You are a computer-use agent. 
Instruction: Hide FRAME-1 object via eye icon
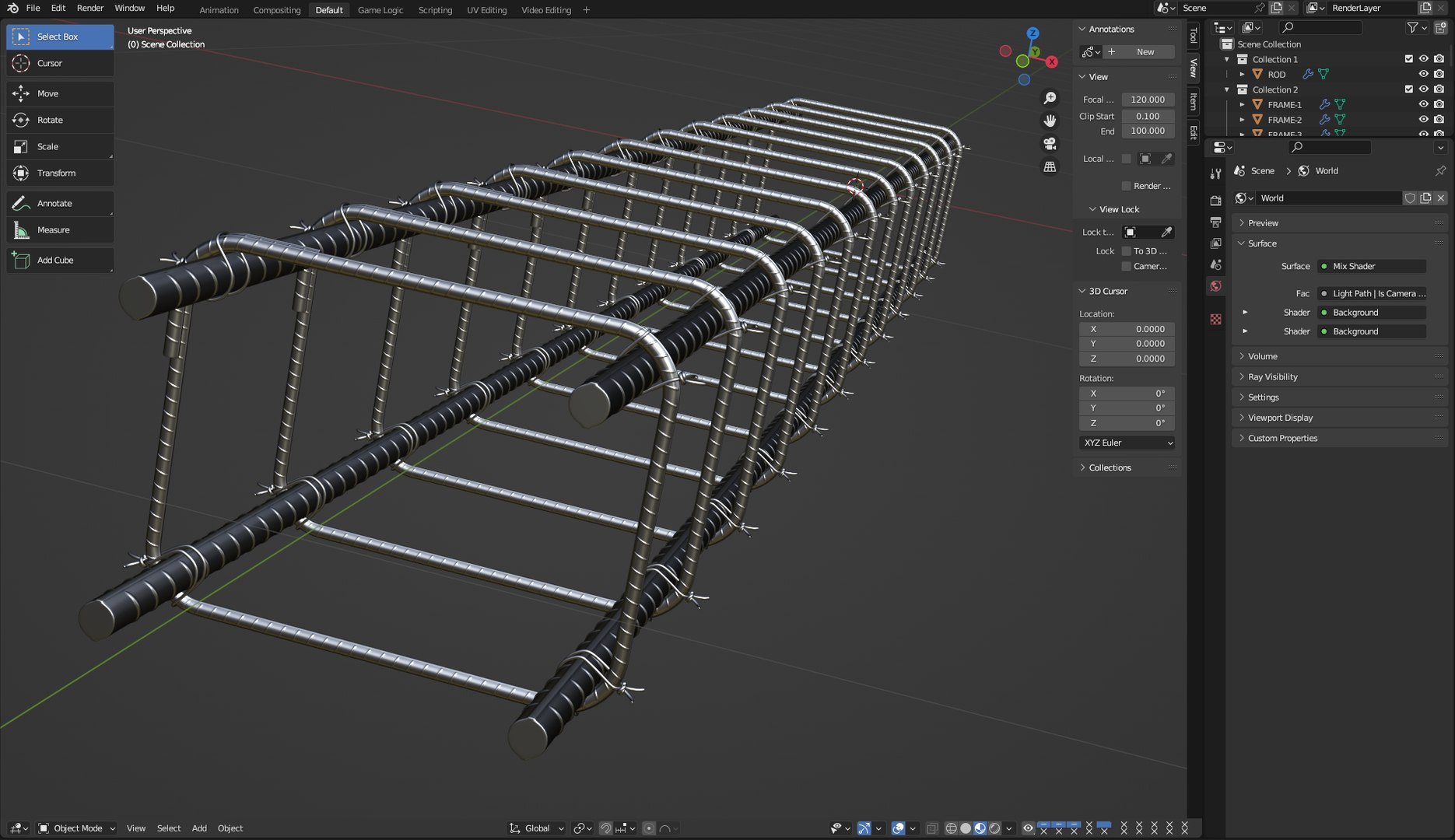coord(1423,104)
